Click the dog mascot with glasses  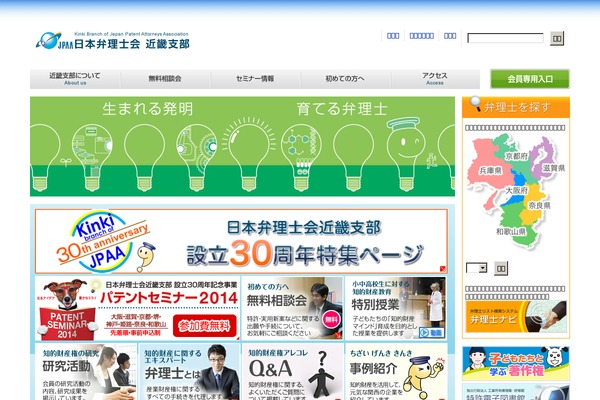pos(67,294)
